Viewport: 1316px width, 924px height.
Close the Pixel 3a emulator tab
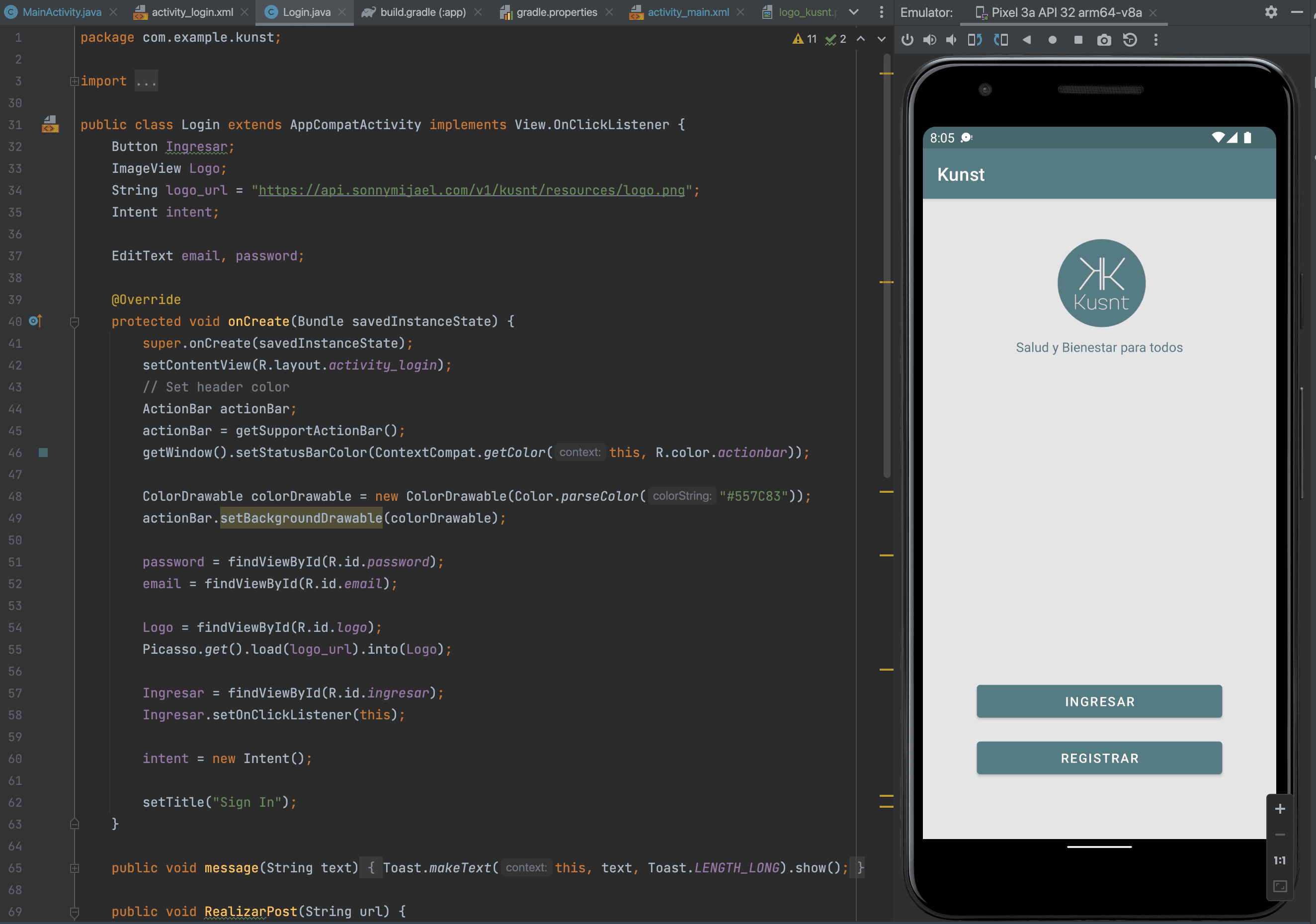tap(1153, 12)
